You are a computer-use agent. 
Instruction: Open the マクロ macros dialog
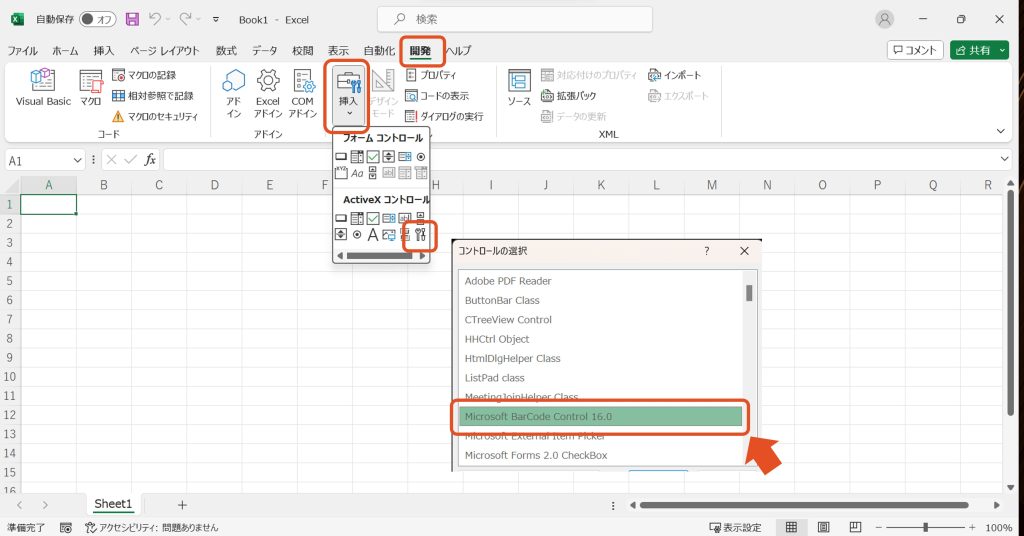[90, 88]
